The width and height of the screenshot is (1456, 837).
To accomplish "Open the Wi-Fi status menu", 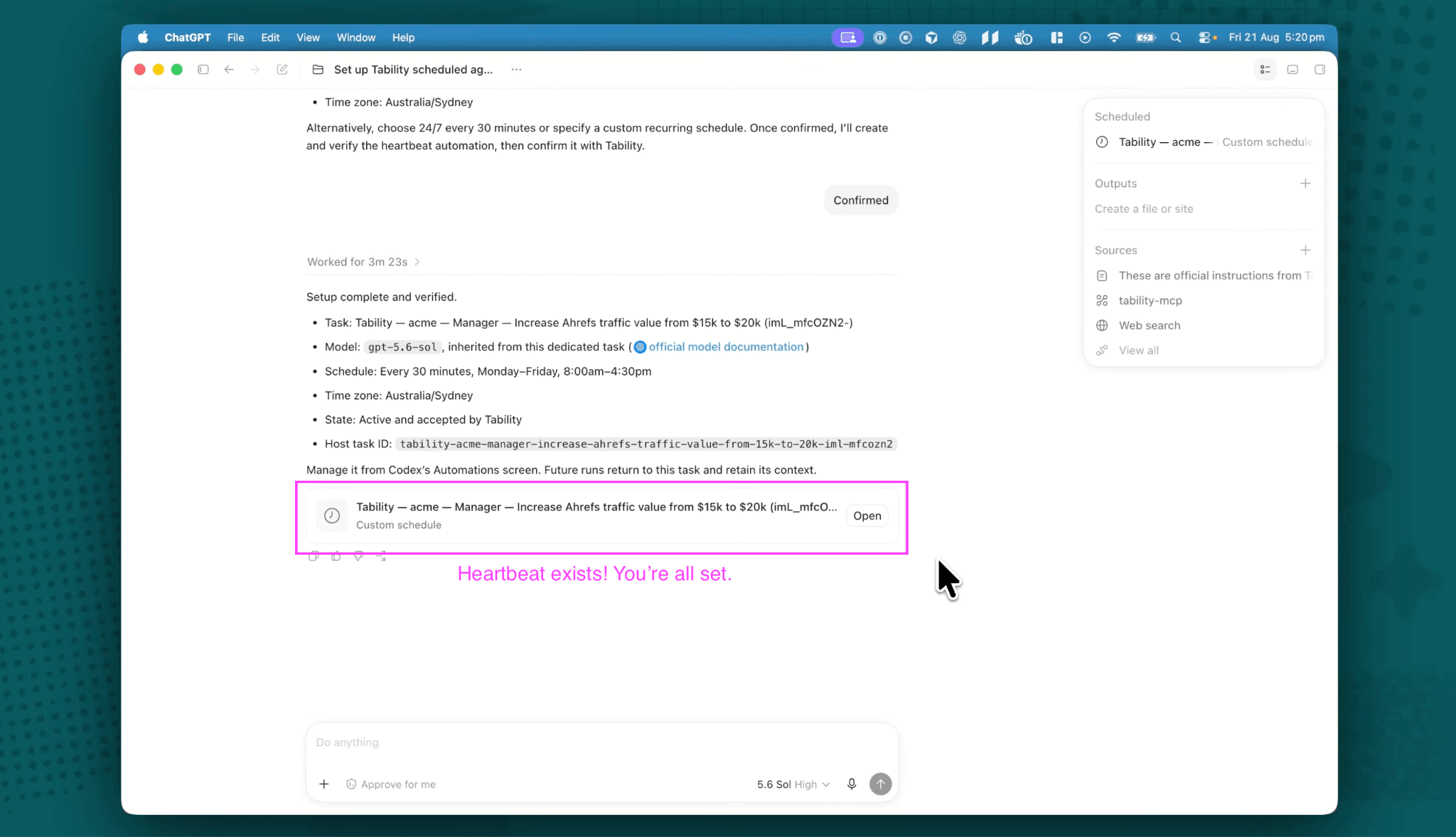I will tap(1114, 38).
